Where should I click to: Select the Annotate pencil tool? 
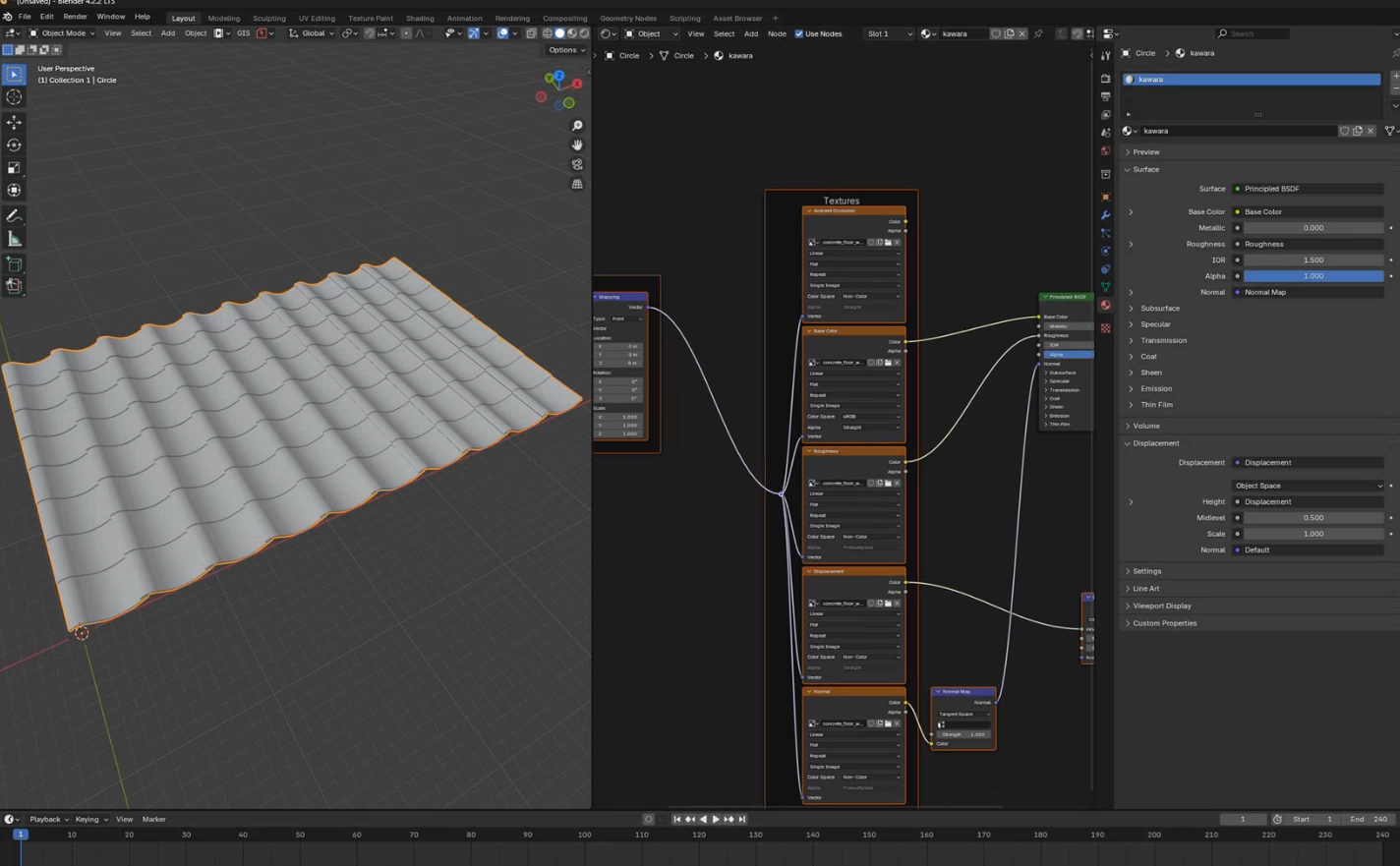14,216
